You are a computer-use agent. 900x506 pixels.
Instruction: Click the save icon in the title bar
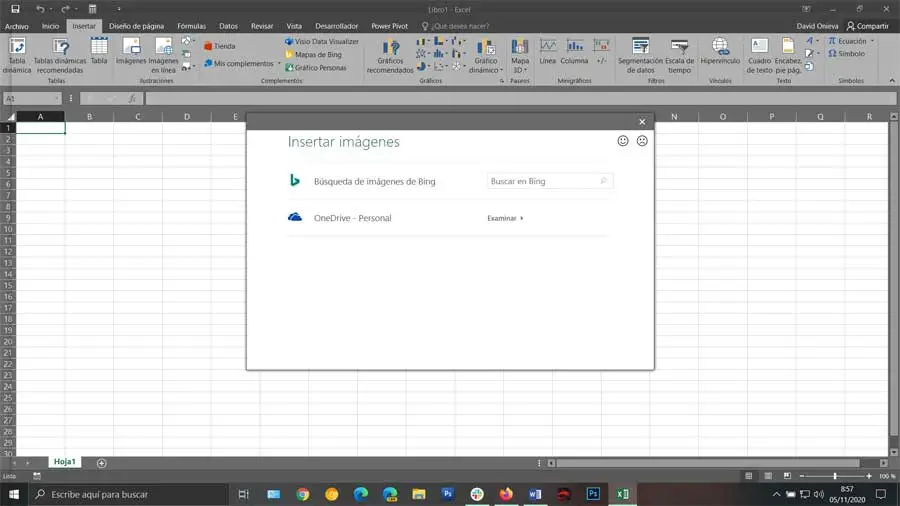(x=15, y=9)
